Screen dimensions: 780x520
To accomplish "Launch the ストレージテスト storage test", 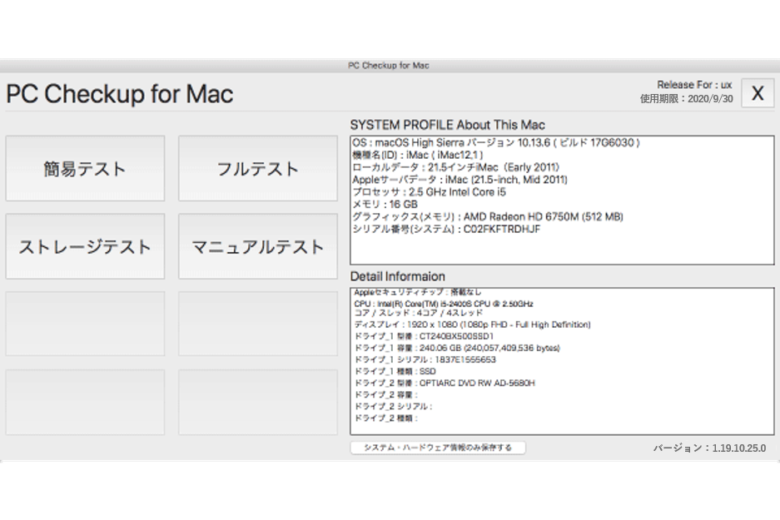I will pos(85,246).
